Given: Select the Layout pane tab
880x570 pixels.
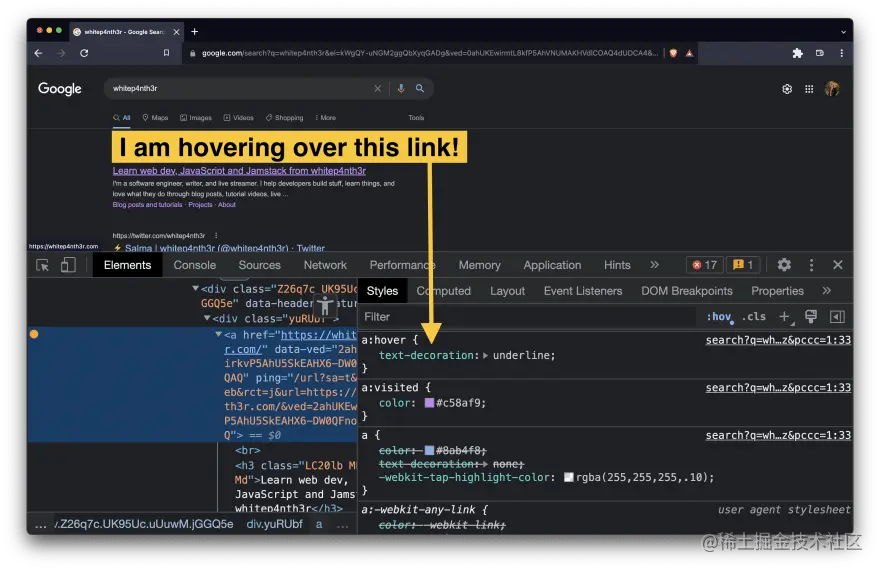Looking at the screenshot, I should [507, 291].
